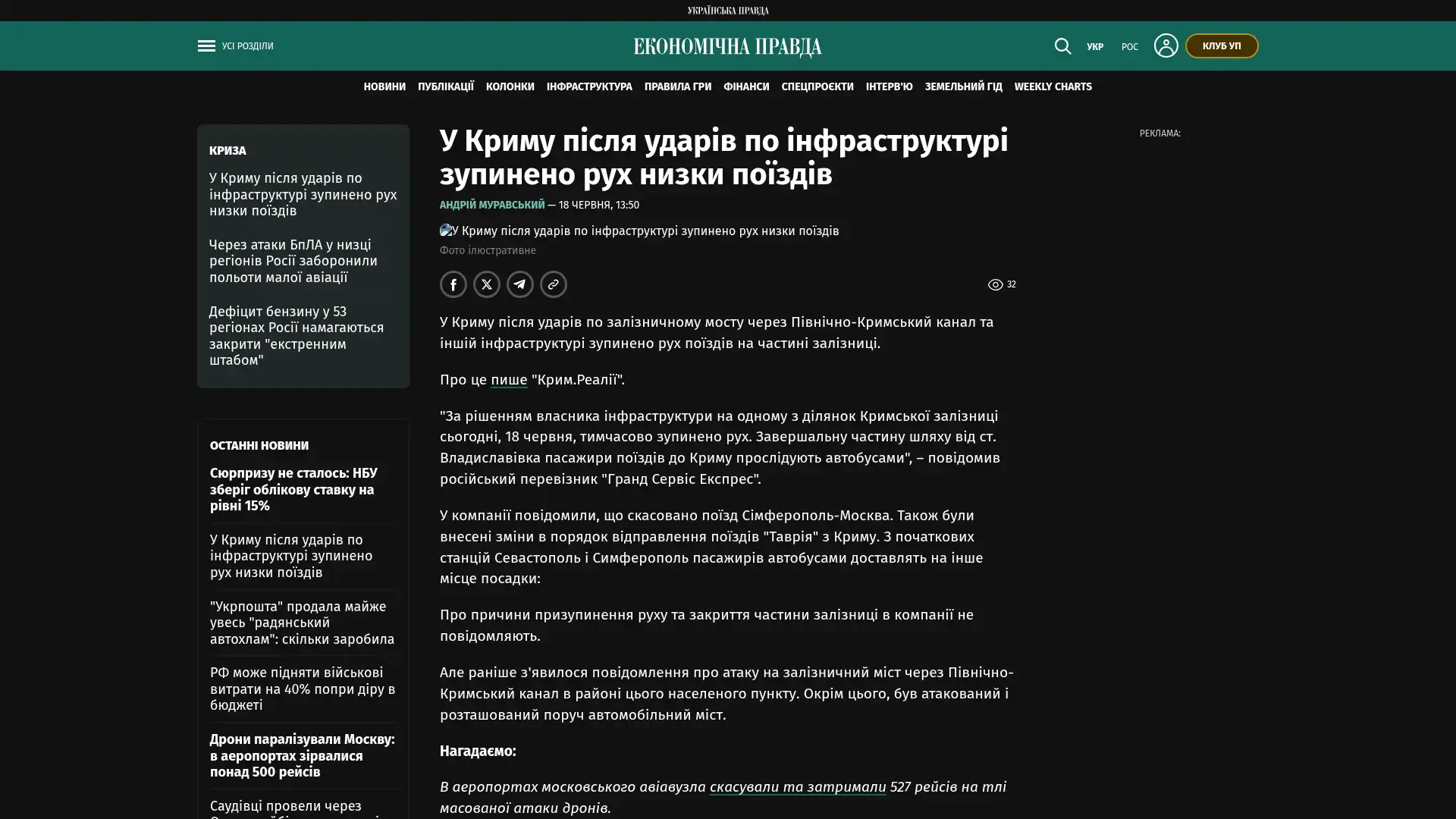Screen dimensions: 1456x819
Task: Open news about НБУ keeping rate at 15%
Action: (x=293, y=489)
